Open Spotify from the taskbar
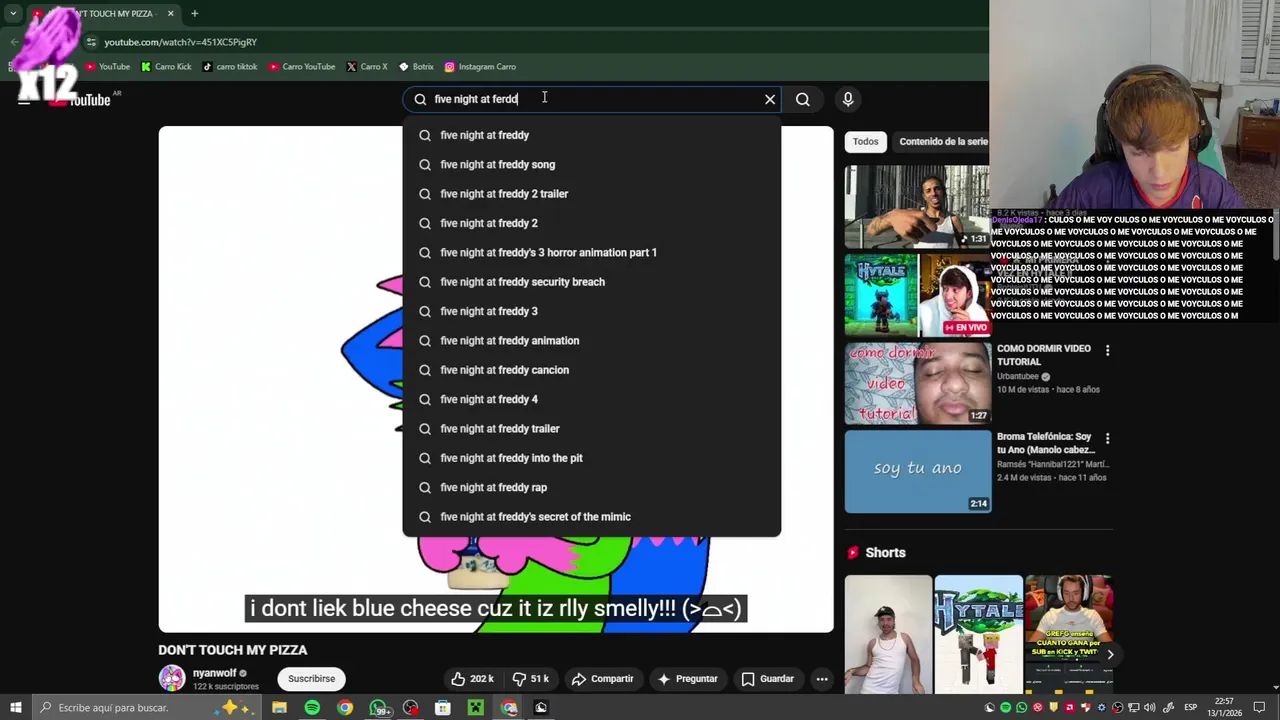The width and height of the screenshot is (1280, 720). click(x=312, y=708)
